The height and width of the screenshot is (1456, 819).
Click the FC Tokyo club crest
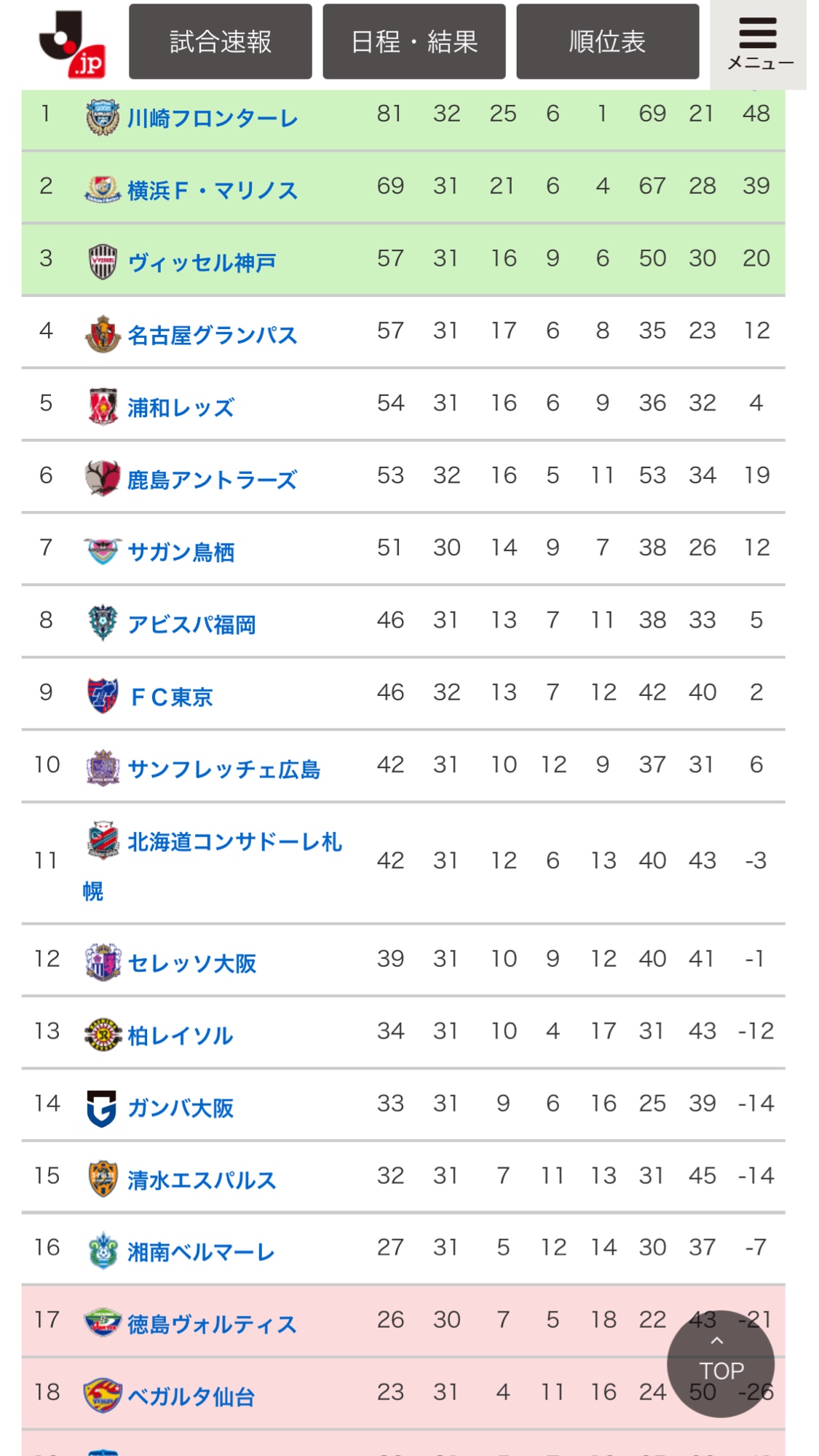coord(103,695)
